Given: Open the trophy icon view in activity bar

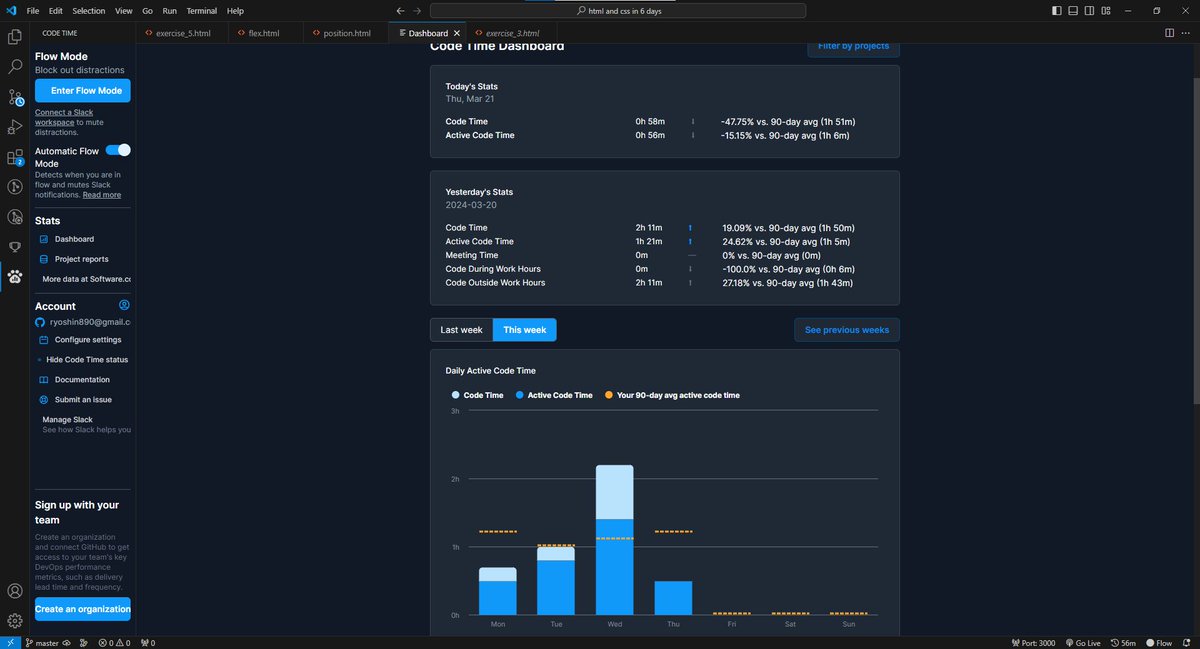Looking at the screenshot, I should [15, 246].
